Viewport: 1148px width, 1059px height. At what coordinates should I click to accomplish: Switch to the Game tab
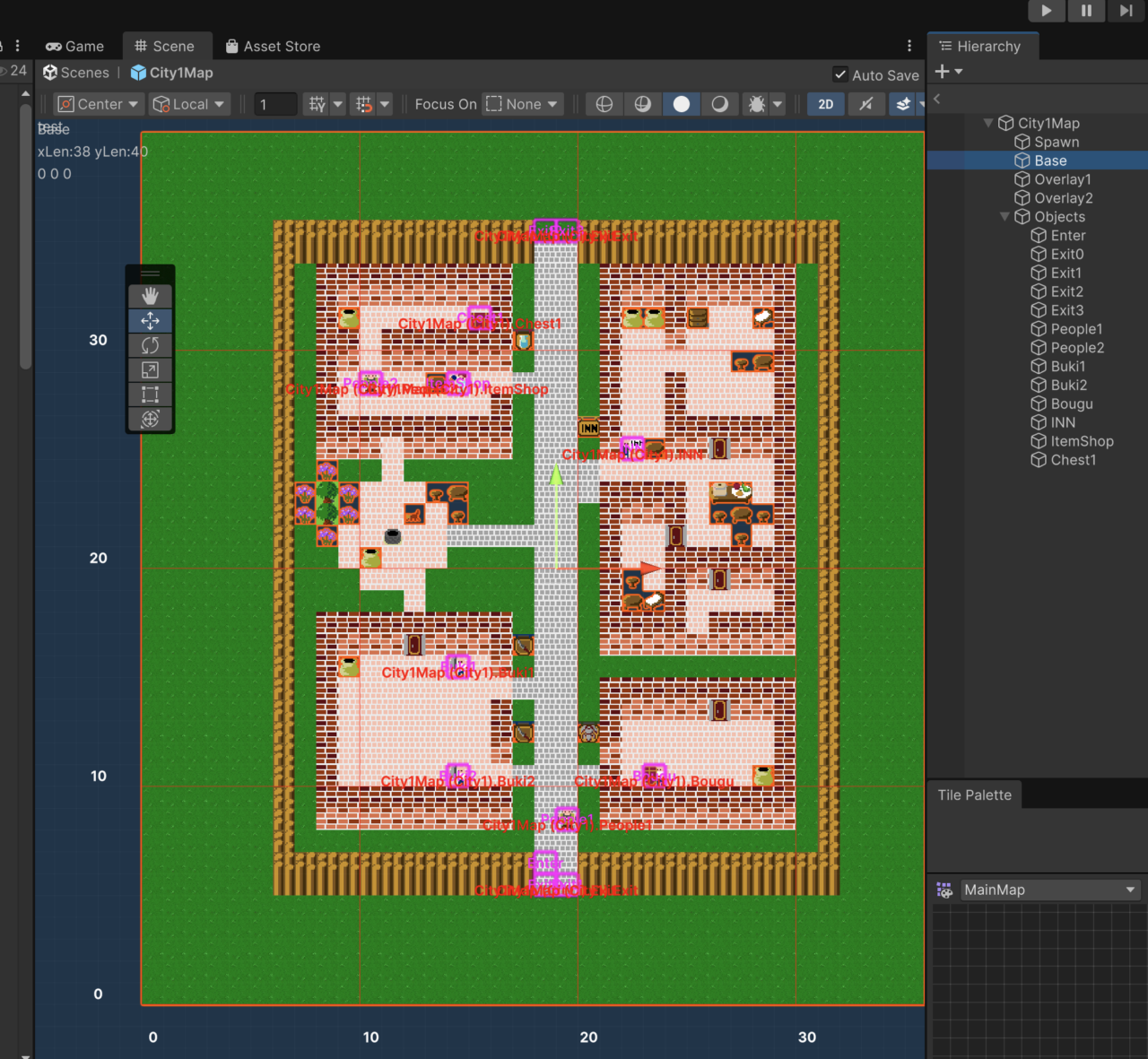75,47
